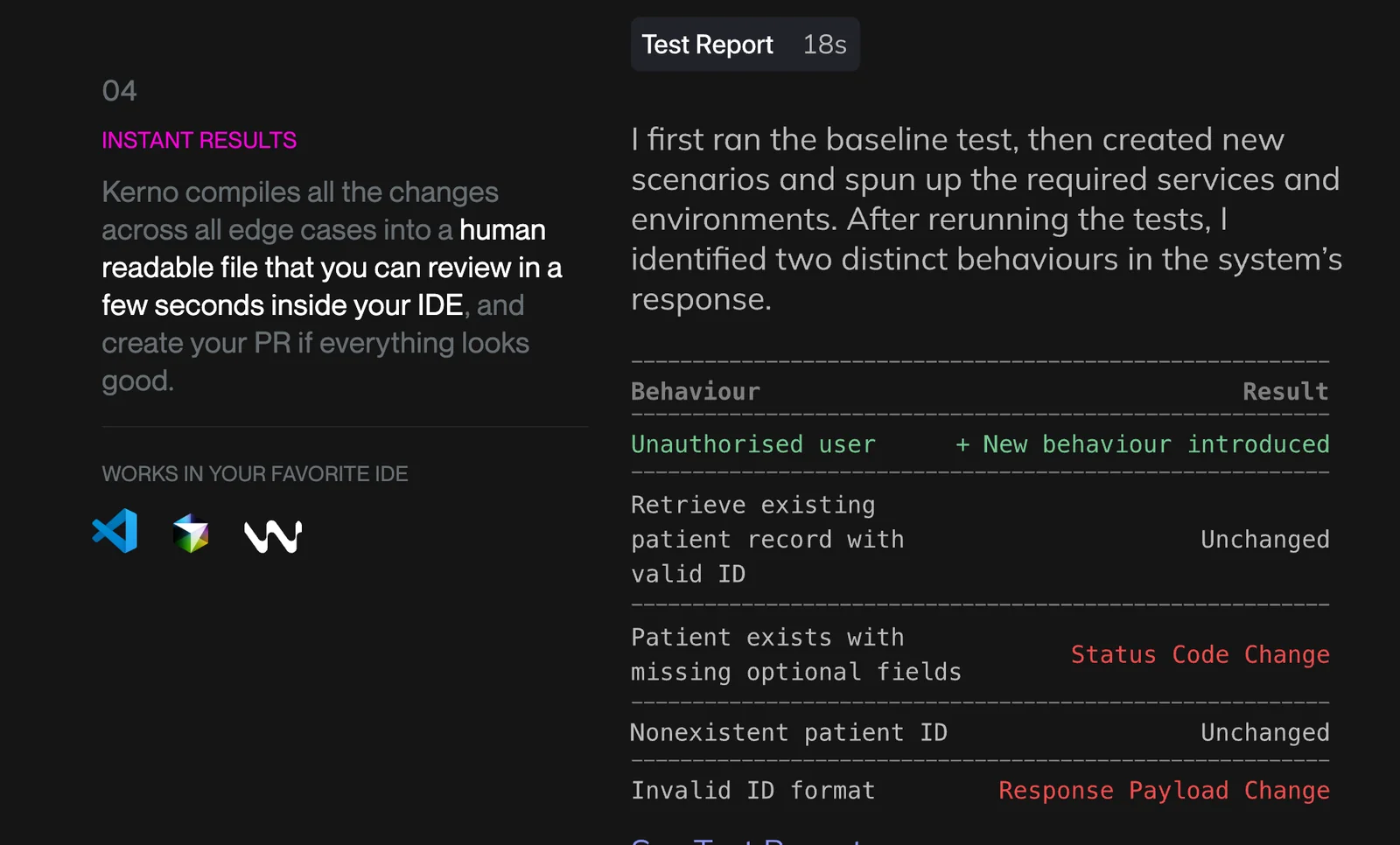This screenshot has width=1400, height=845.
Task: Expand the Invalid ID format row
Action: click(x=752, y=790)
